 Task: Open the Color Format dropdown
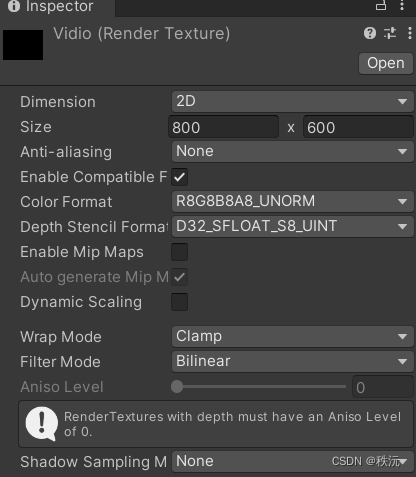click(x=293, y=201)
